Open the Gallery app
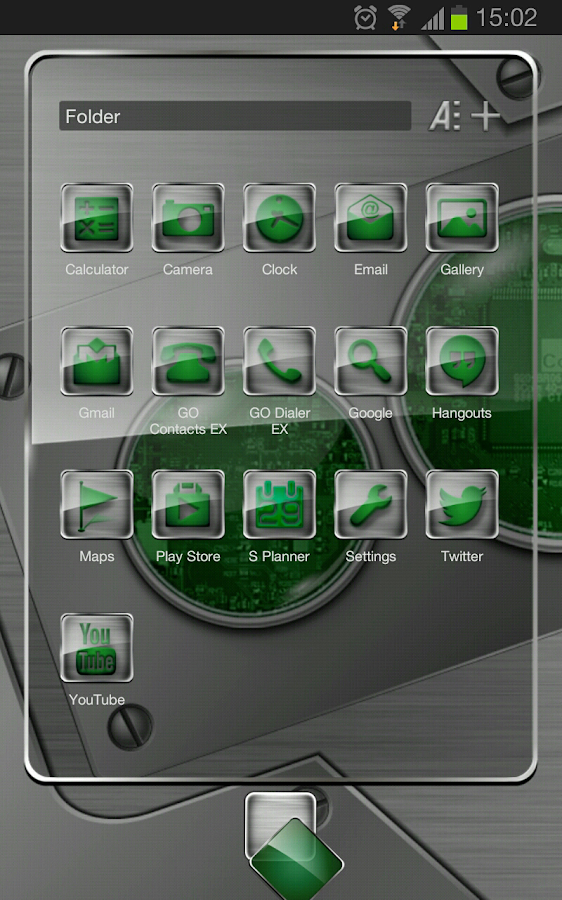The height and width of the screenshot is (900, 562). (462, 218)
